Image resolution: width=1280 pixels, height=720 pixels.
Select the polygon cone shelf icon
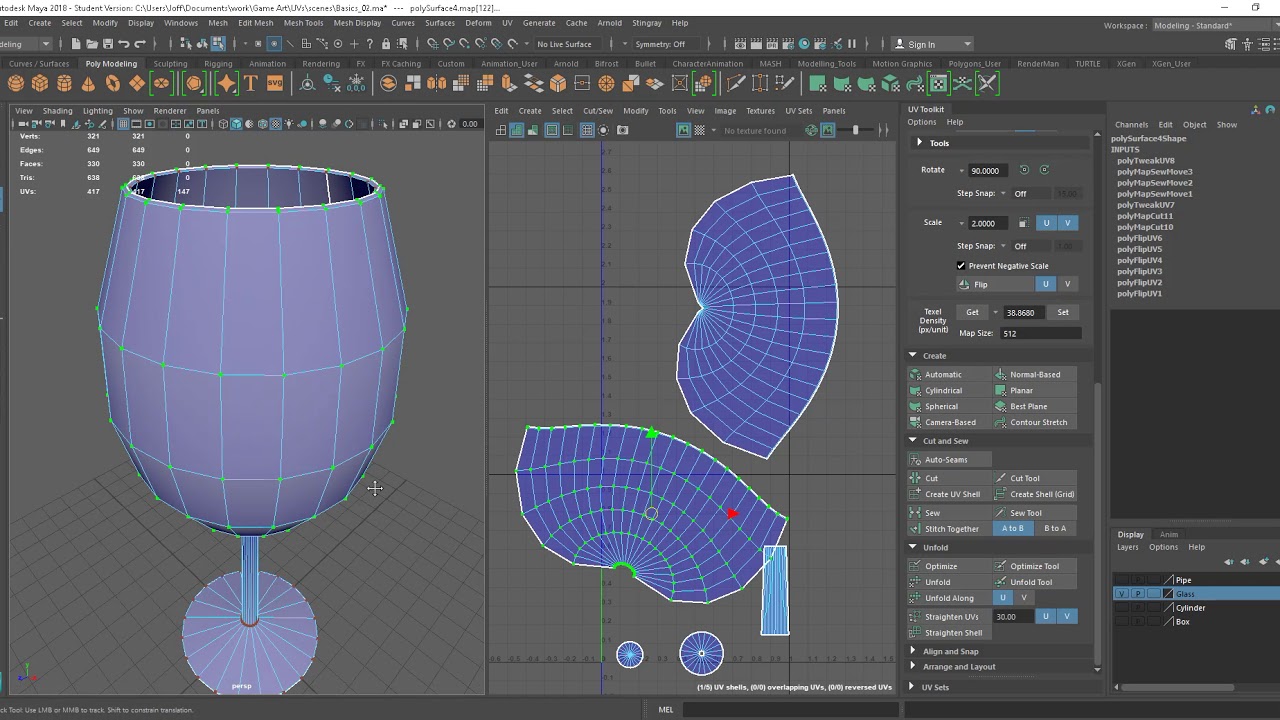(x=88, y=84)
